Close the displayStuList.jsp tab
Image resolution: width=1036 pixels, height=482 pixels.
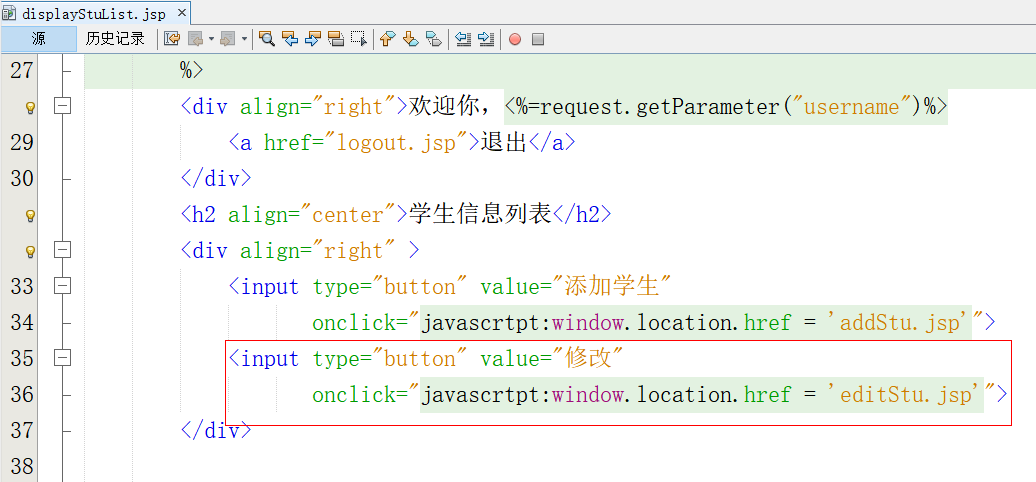tap(182, 13)
